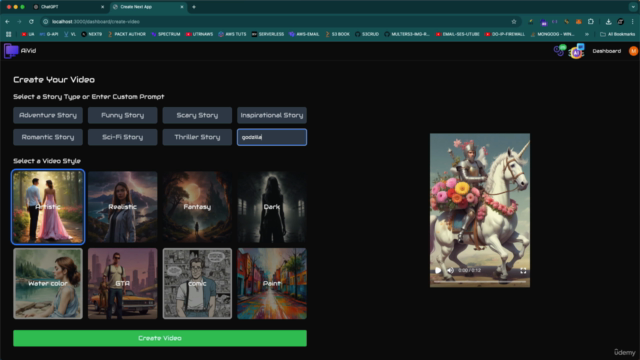Open the S3 BOOK bookmark

pyautogui.click(x=337, y=34)
